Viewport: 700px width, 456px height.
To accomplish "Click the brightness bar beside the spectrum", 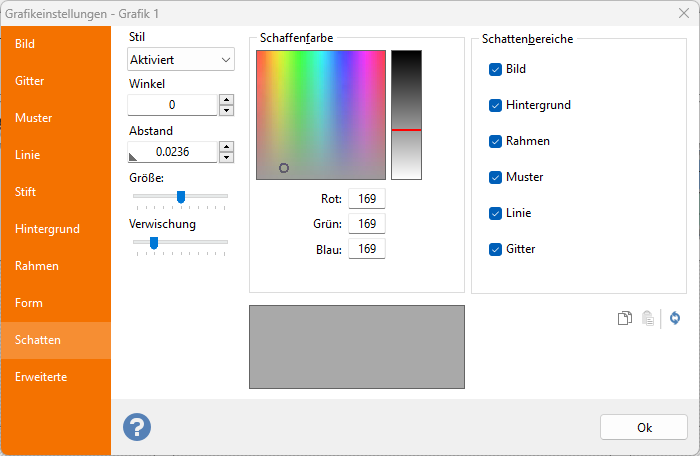I will point(406,114).
